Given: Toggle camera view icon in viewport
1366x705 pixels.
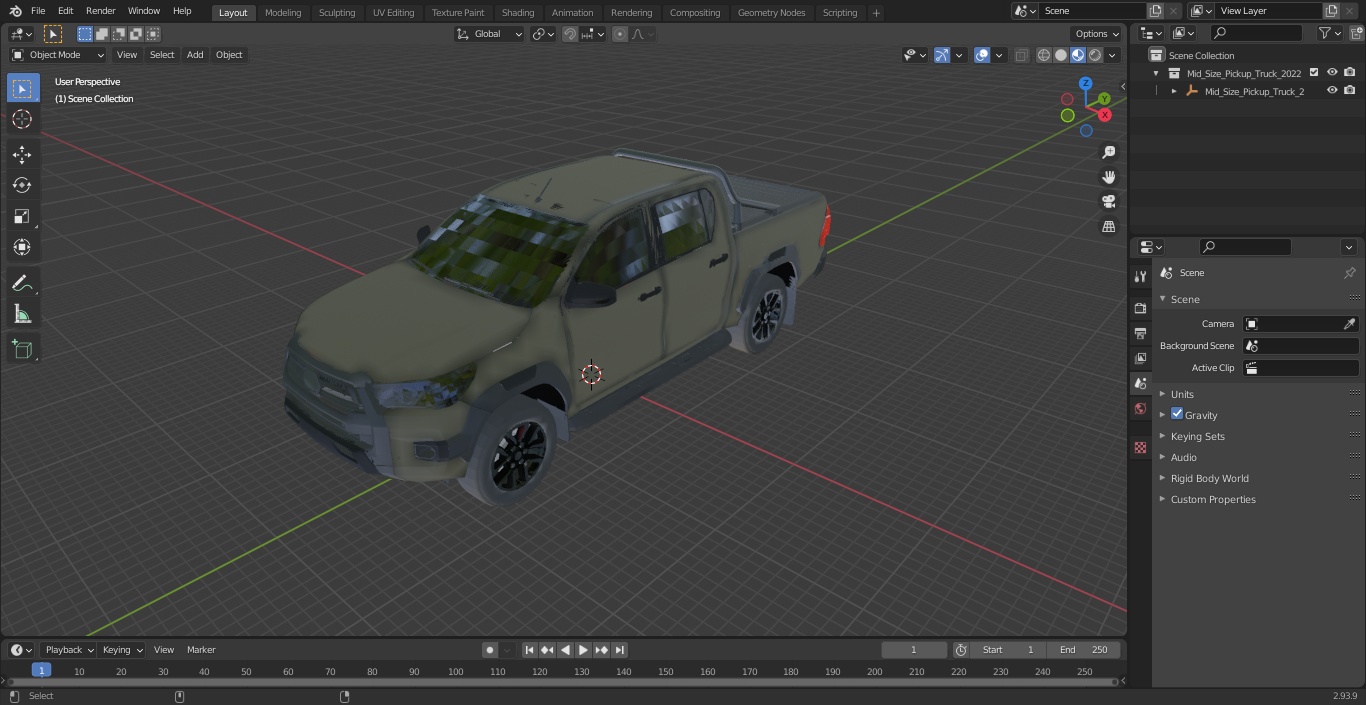Looking at the screenshot, I should click(1108, 202).
